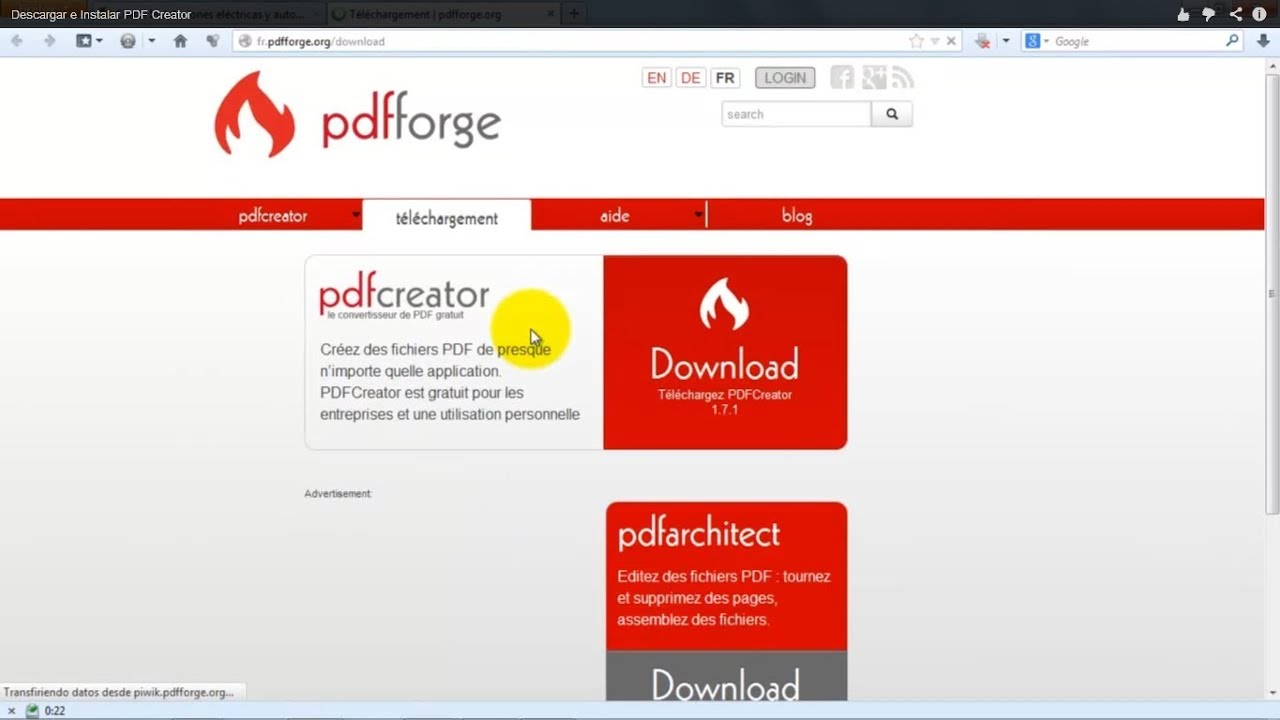The width and height of the screenshot is (1280, 720).
Task: Open the aide navigation menu
Action: [x=615, y=216]
